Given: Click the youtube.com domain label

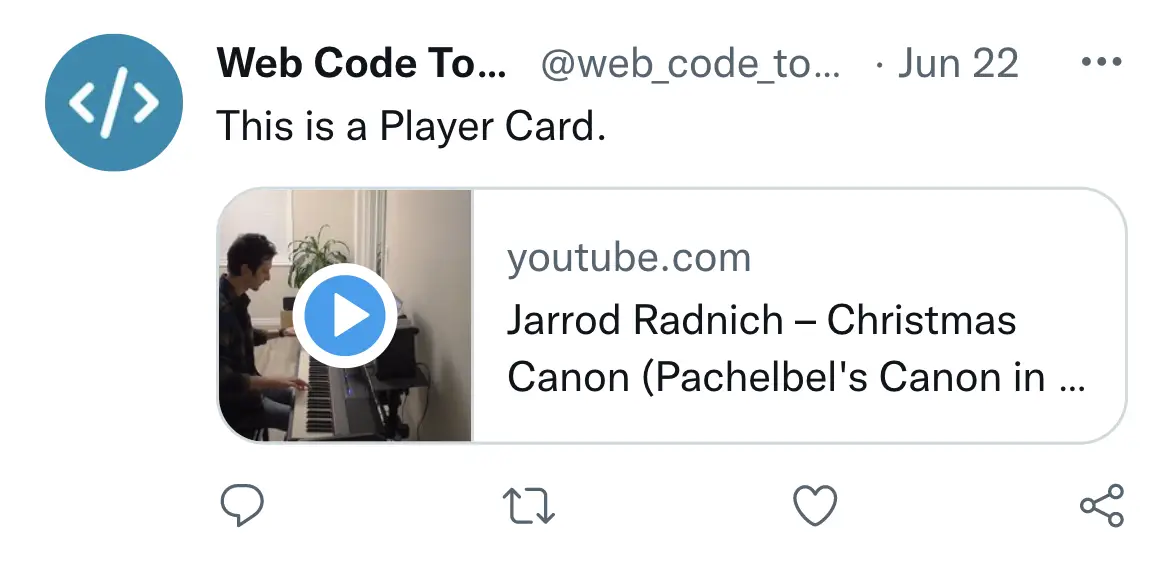Looking at the screenshot, I should [628, 259].
